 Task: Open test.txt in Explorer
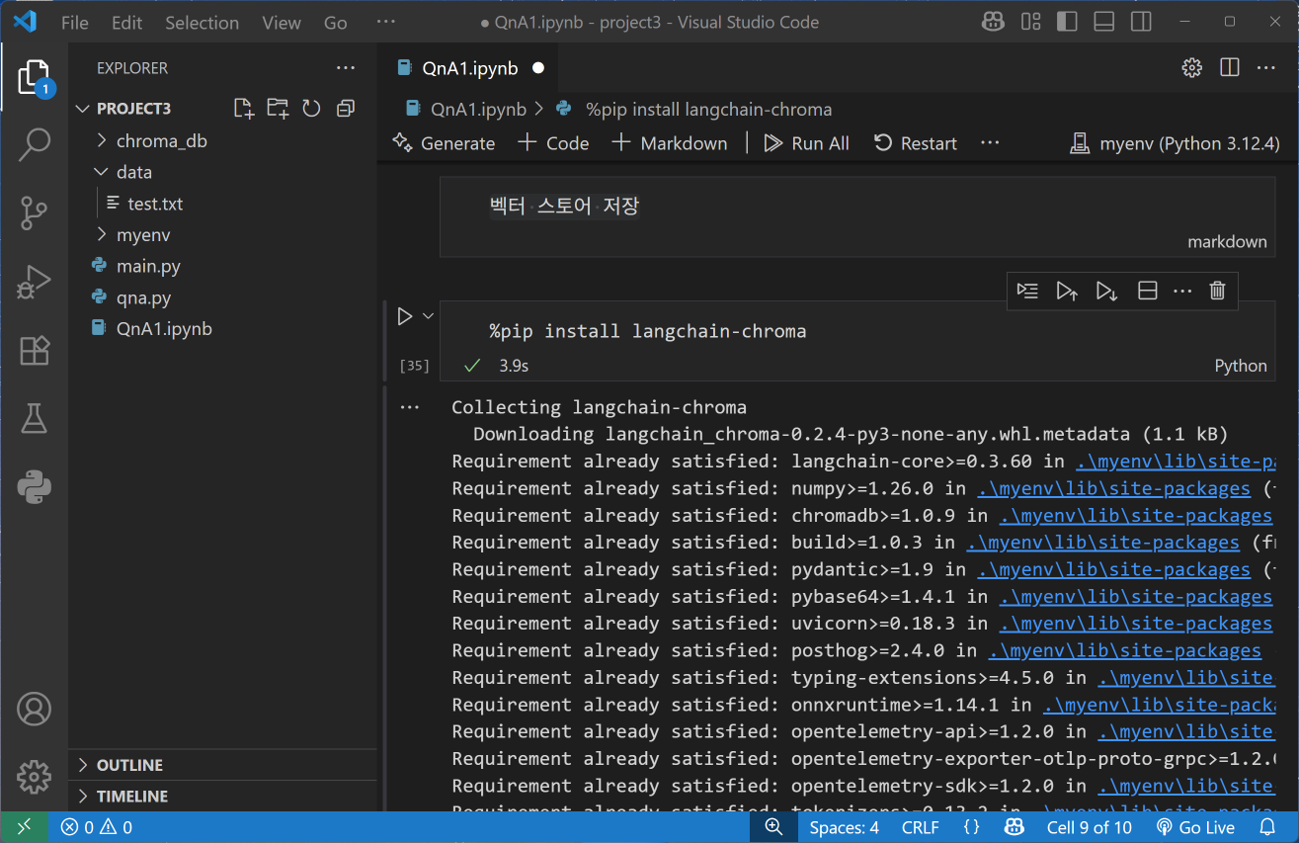coord(155,203)
